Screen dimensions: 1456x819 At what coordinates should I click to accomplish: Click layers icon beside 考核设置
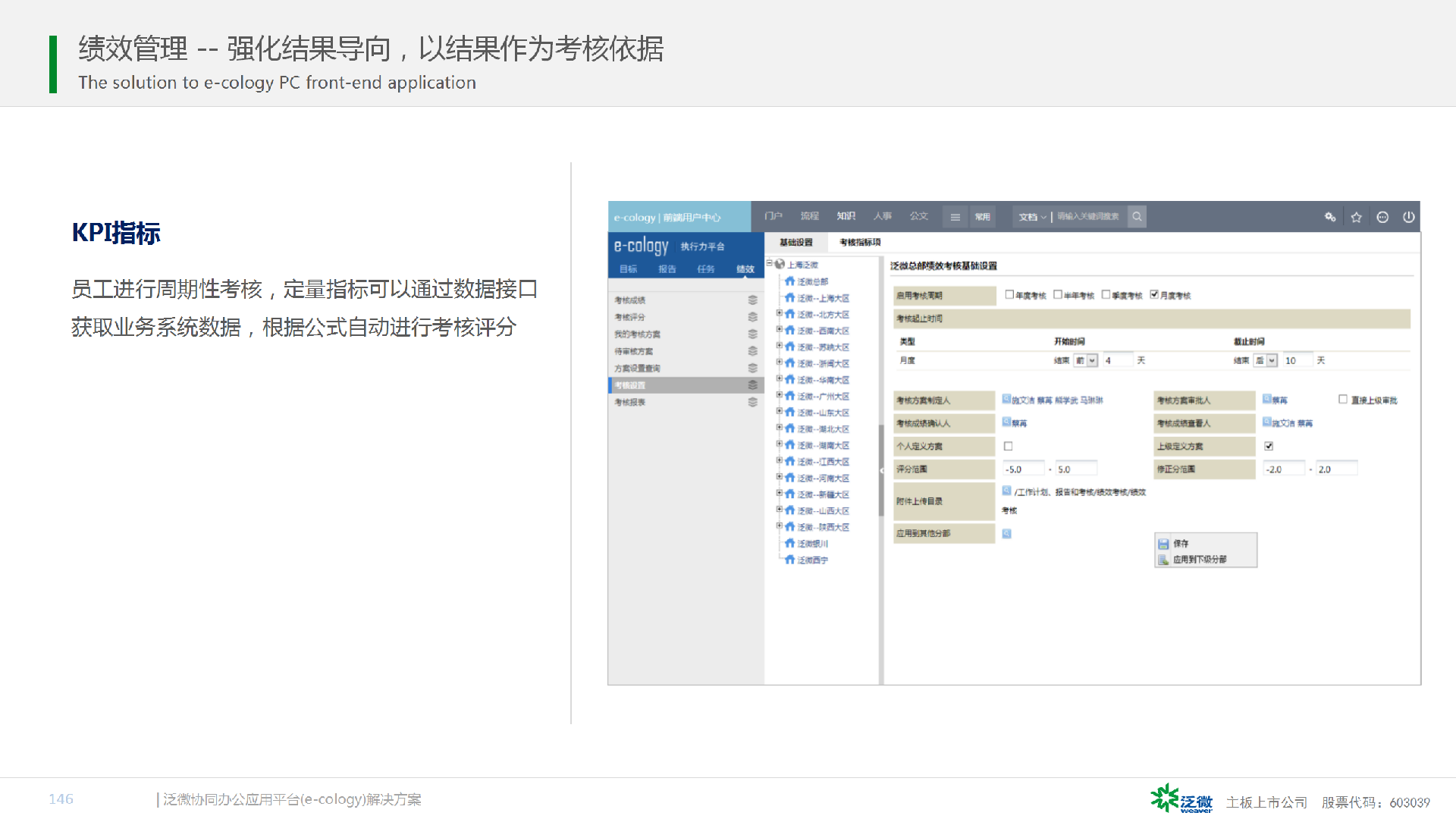753,385
